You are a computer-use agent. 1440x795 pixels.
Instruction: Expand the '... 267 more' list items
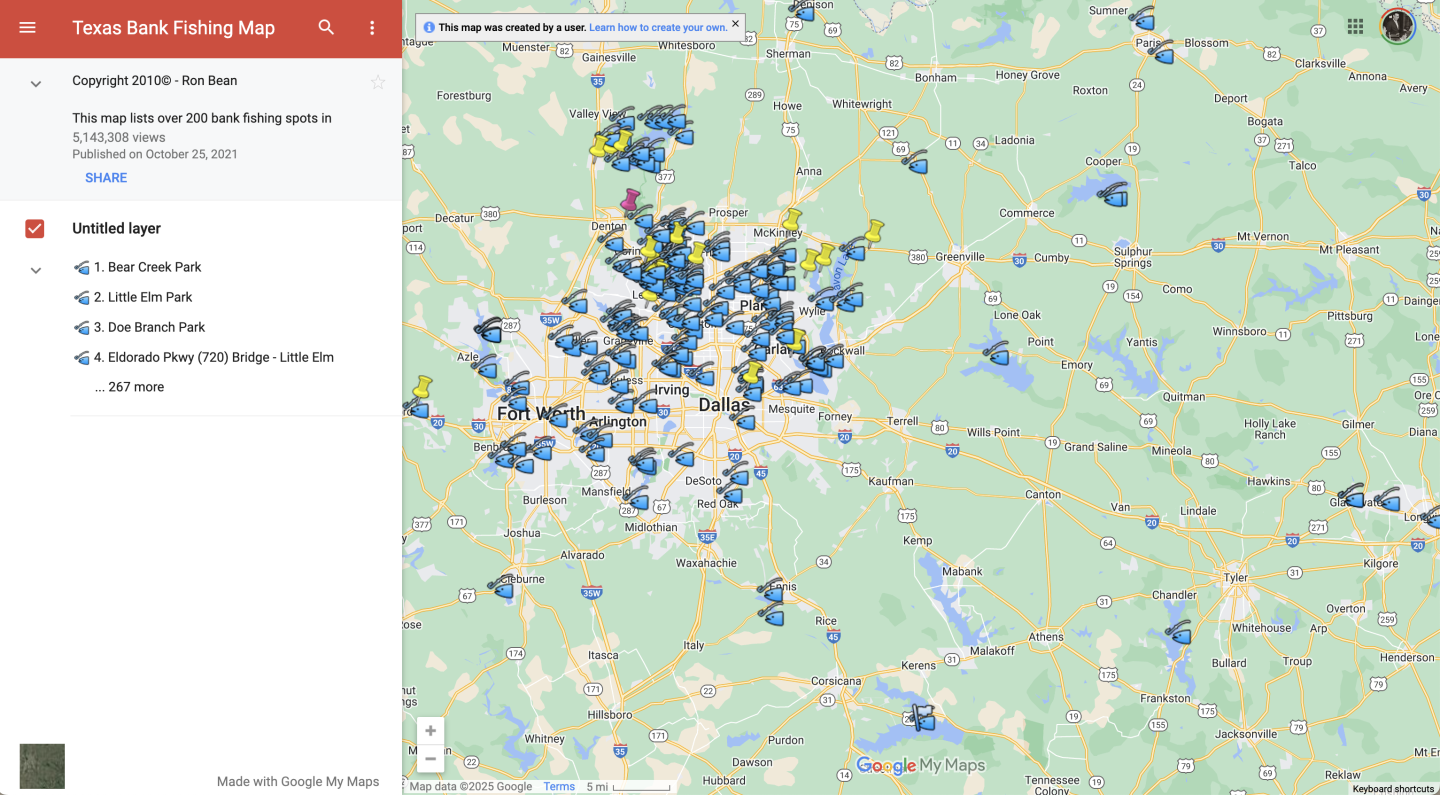point(130,387)
